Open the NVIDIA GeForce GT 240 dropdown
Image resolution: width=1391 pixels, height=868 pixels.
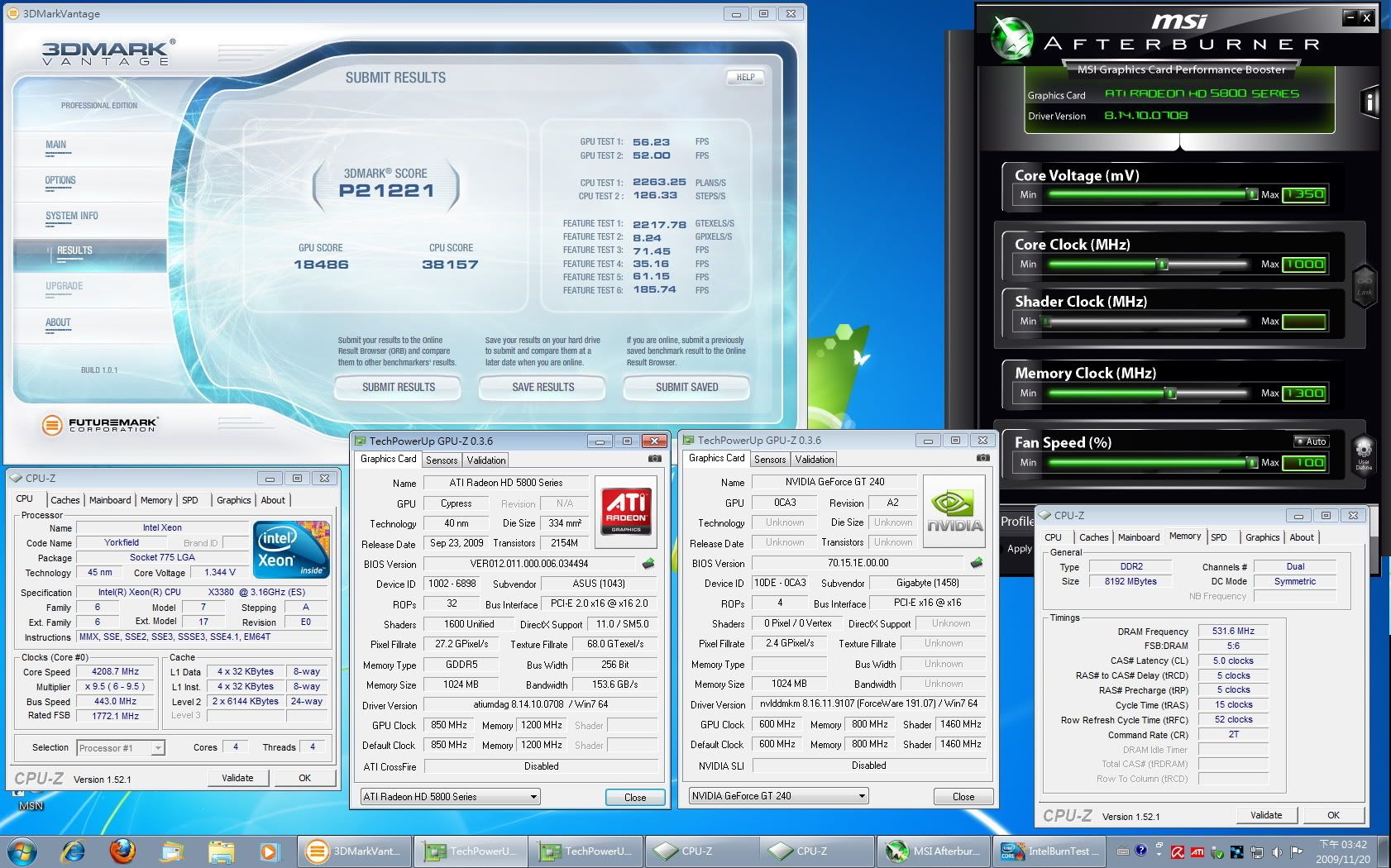point(779,796)
